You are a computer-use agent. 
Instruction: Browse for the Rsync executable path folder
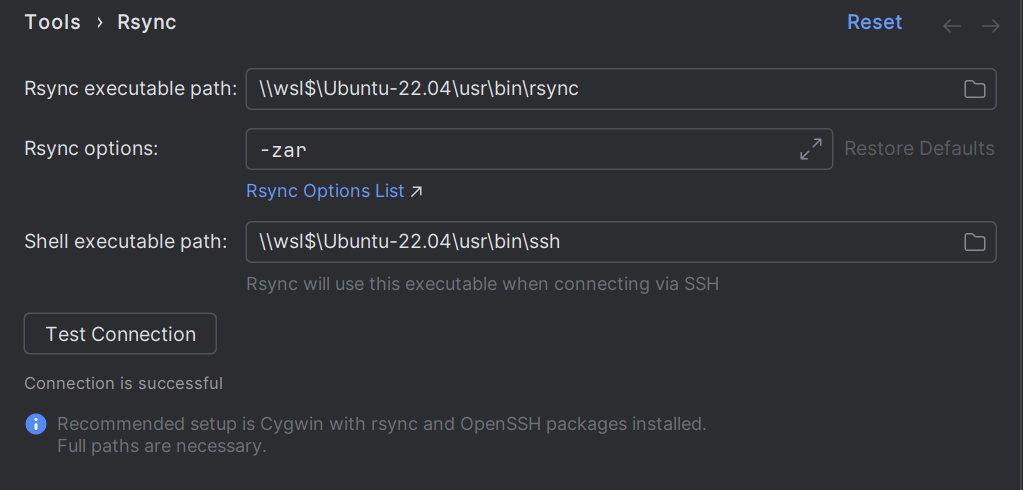click(x=974, y=89)
